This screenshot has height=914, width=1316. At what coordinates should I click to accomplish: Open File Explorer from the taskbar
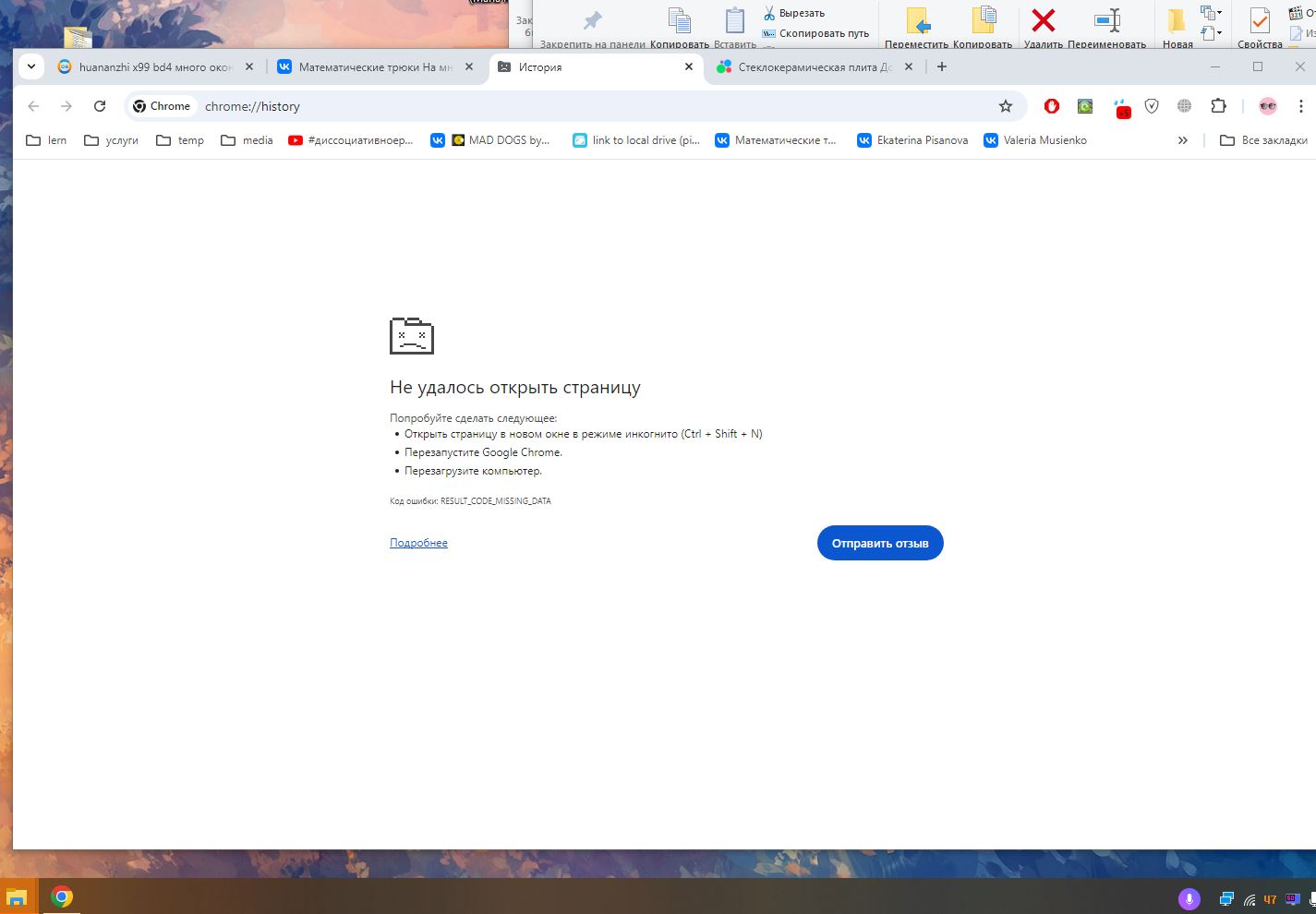[17, 897]
